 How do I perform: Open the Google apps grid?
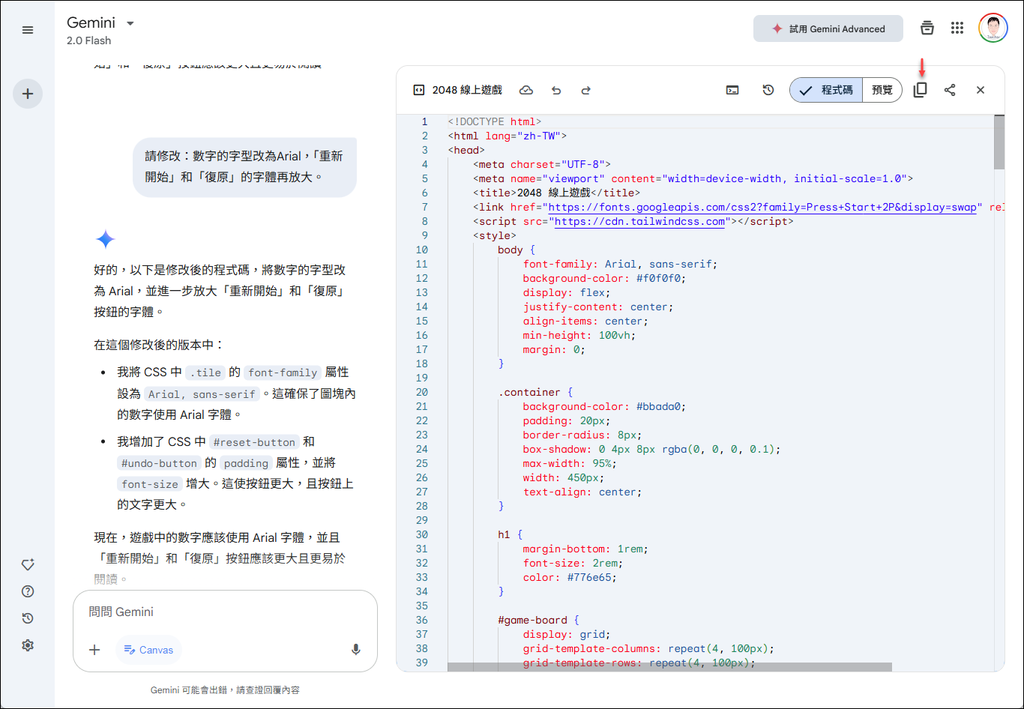[957, 28]
